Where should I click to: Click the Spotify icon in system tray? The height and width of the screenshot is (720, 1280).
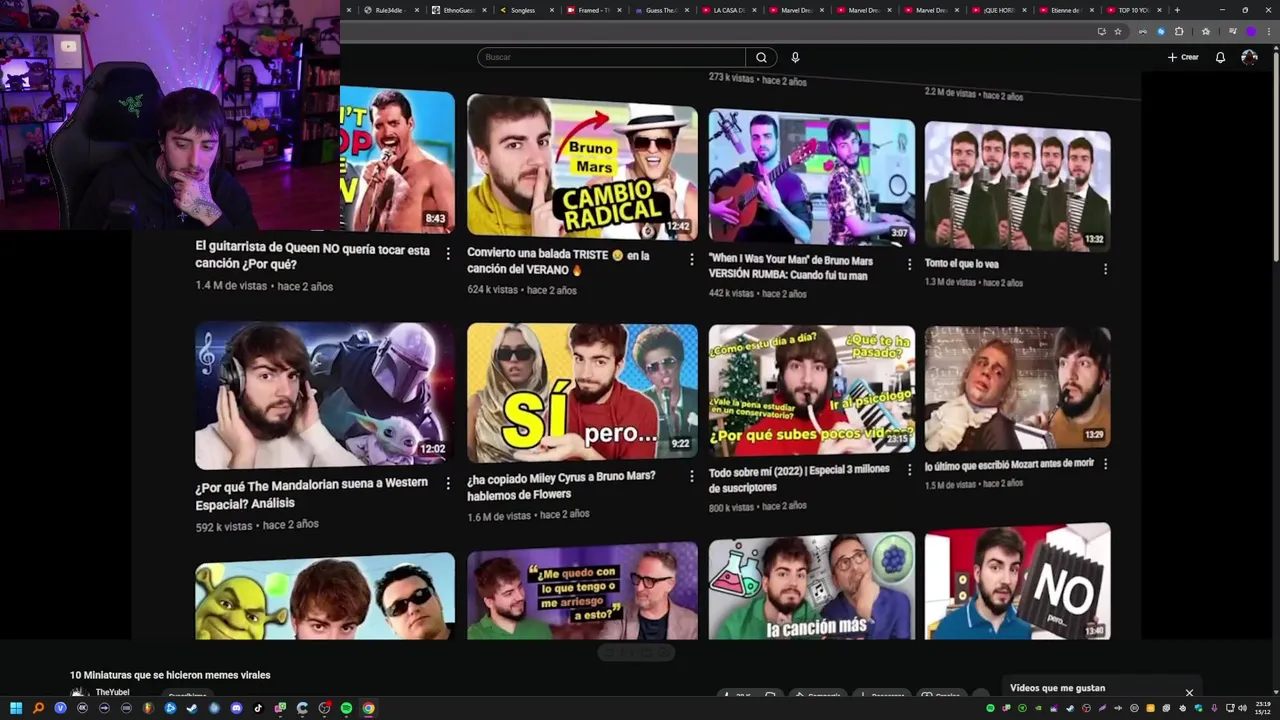[991, 708]
